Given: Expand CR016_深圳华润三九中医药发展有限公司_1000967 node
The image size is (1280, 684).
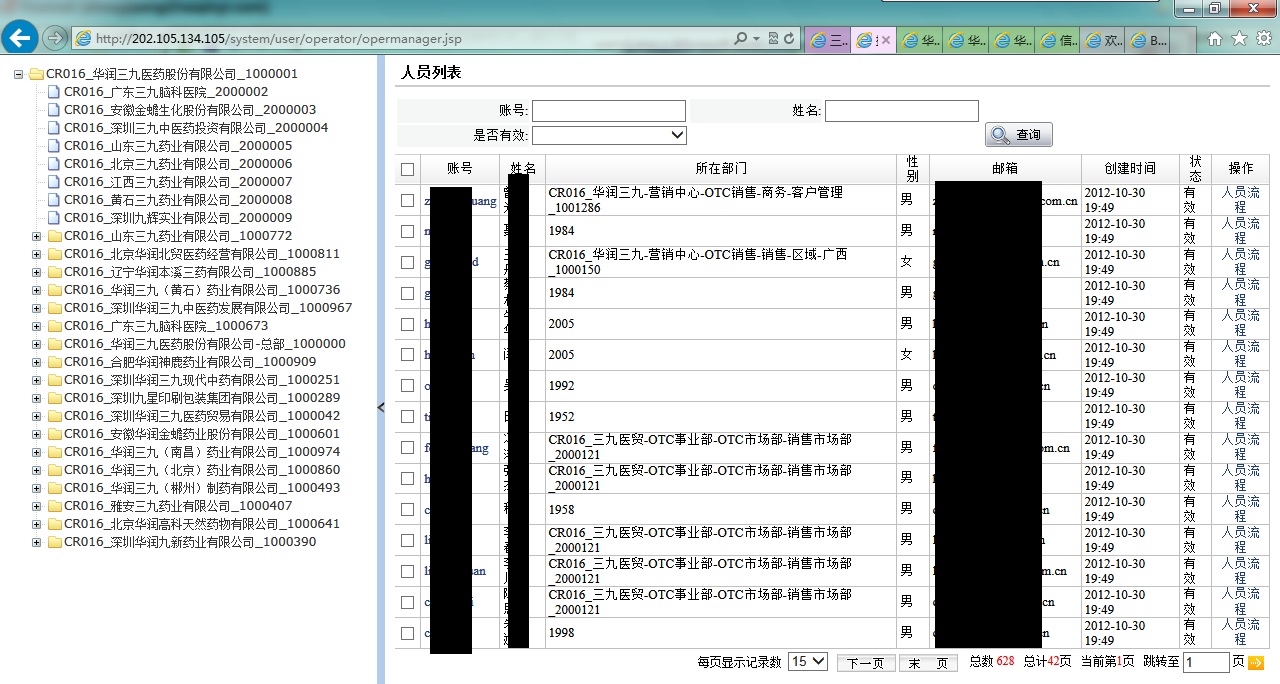Looking at the screenshot, I should tap(36, 308).
